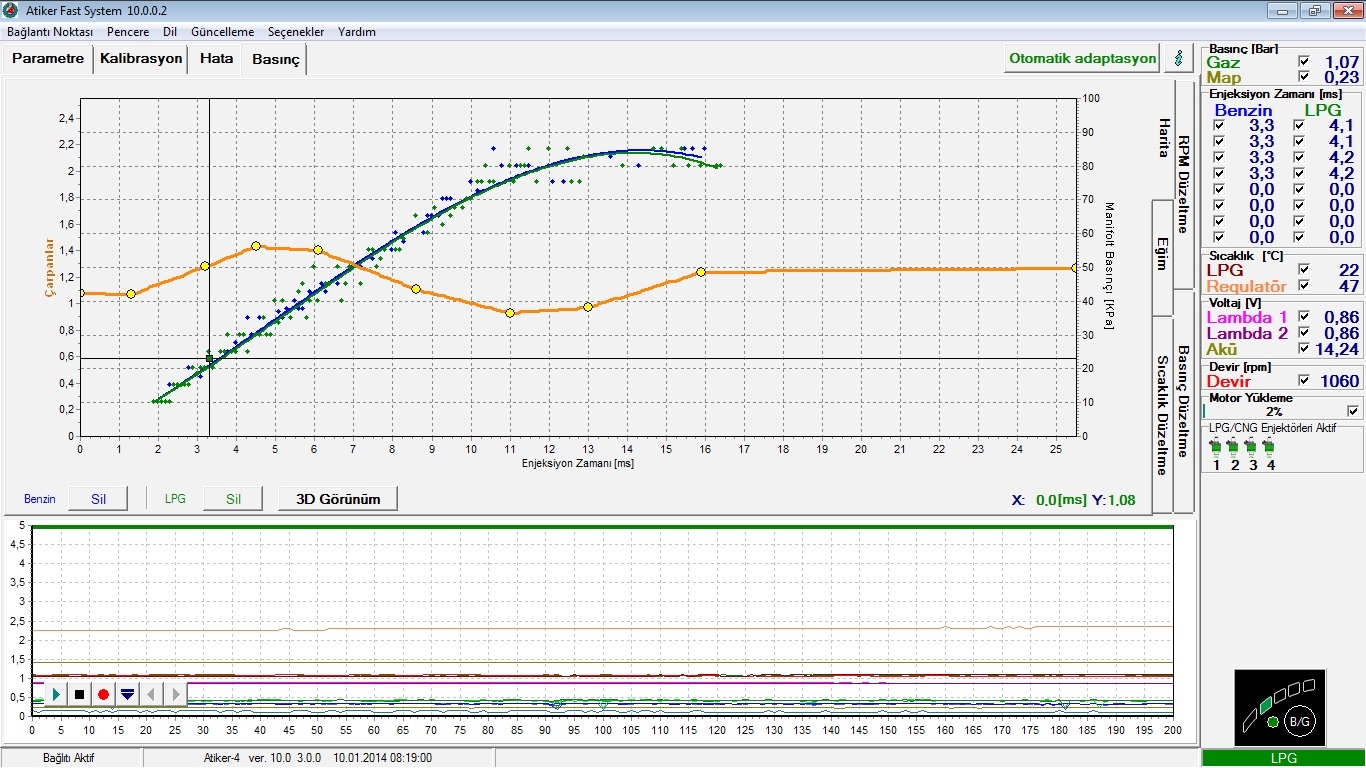1366x768 pixels.
Task: Toggle the Devir rpm checkbox
Action: [1303, 380]
